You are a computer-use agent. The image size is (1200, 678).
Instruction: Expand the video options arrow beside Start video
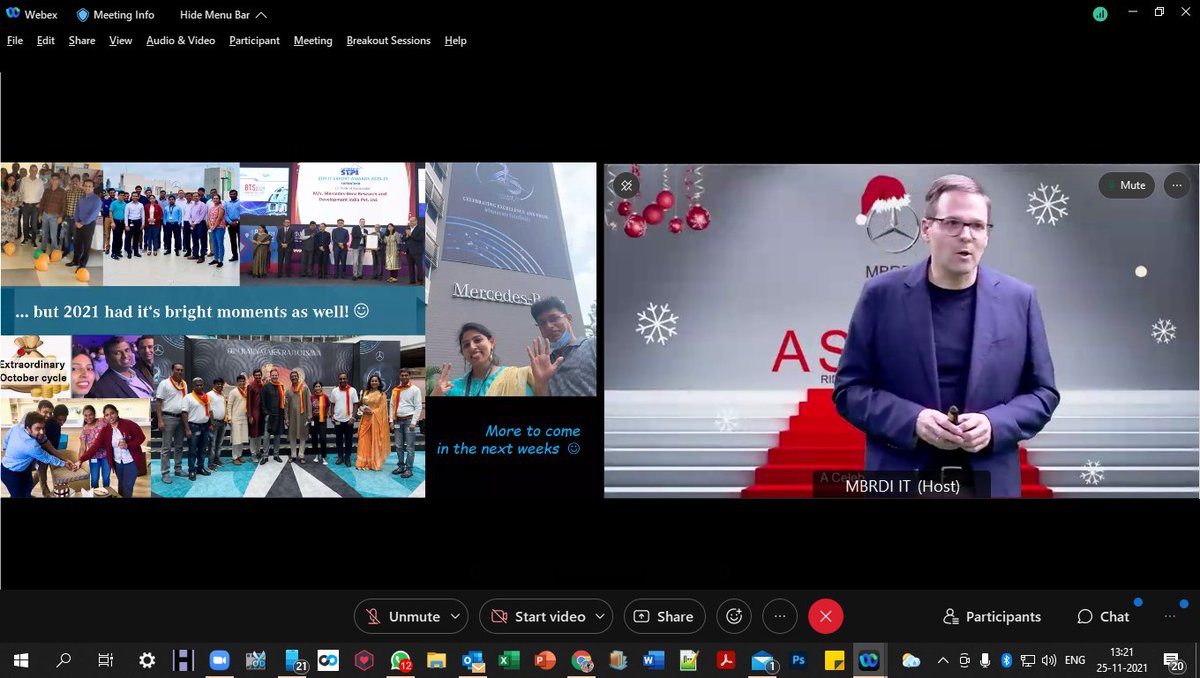(x=601, y=616)
